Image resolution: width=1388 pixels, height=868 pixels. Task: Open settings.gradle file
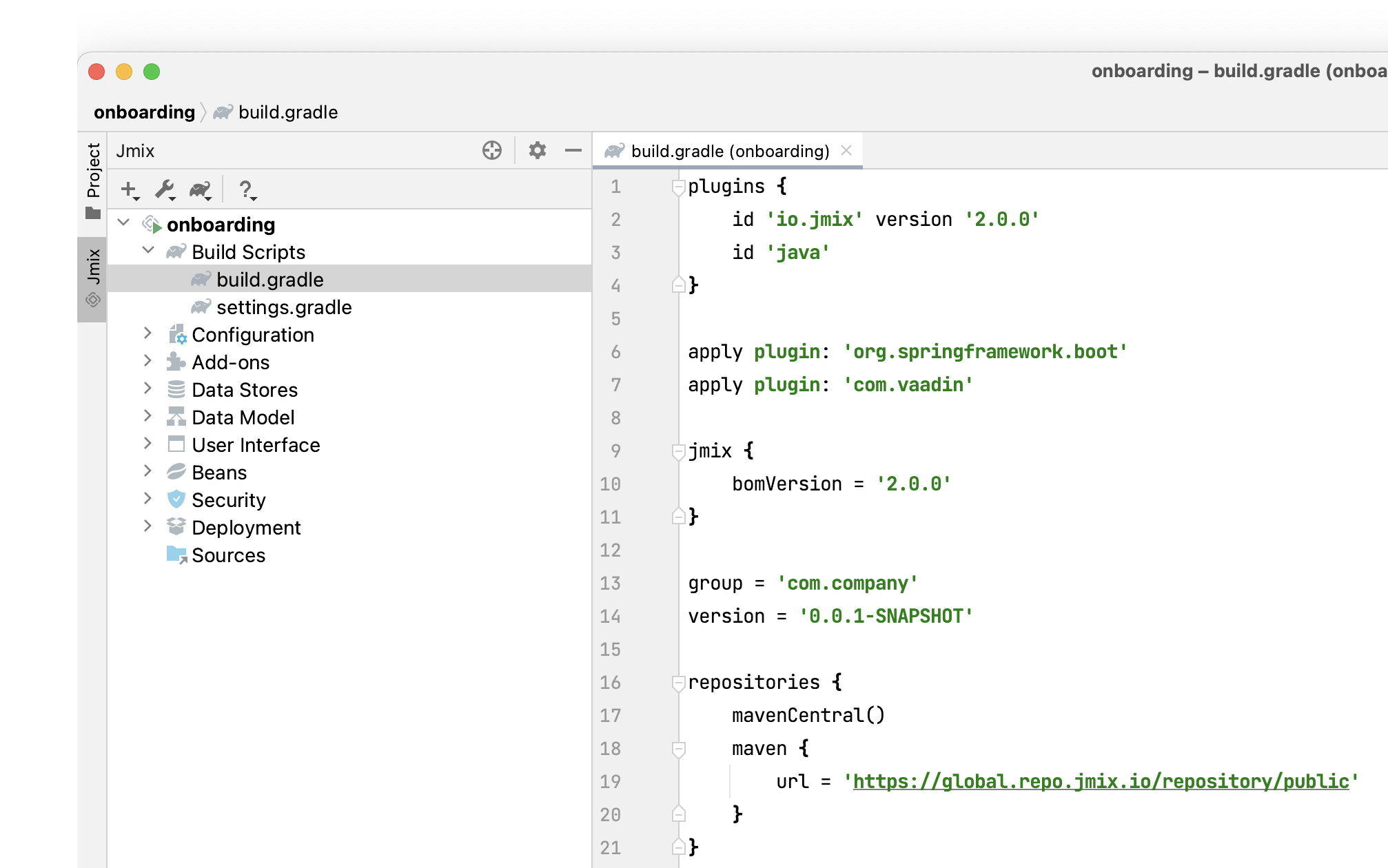(x=284, y=307)
